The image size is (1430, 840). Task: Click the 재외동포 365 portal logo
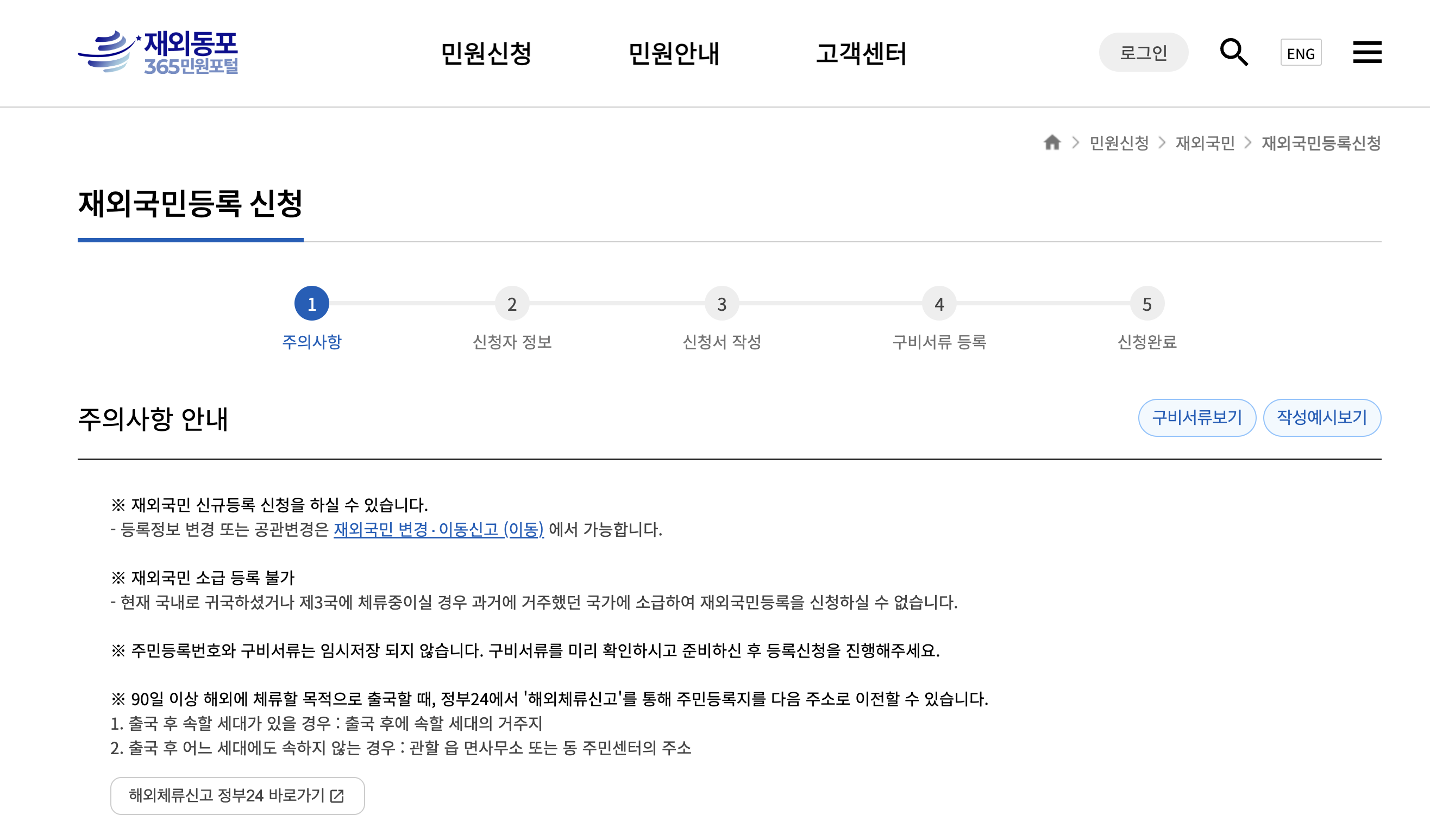point(158,52)
